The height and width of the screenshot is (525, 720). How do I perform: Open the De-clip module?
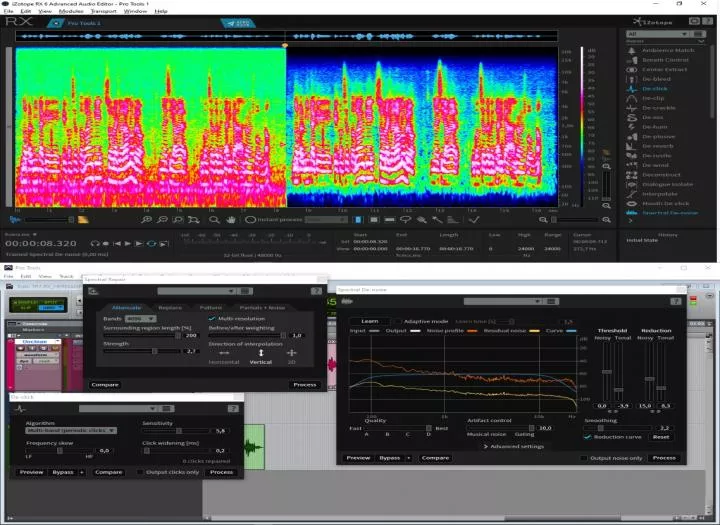click(x=653, y=98)
